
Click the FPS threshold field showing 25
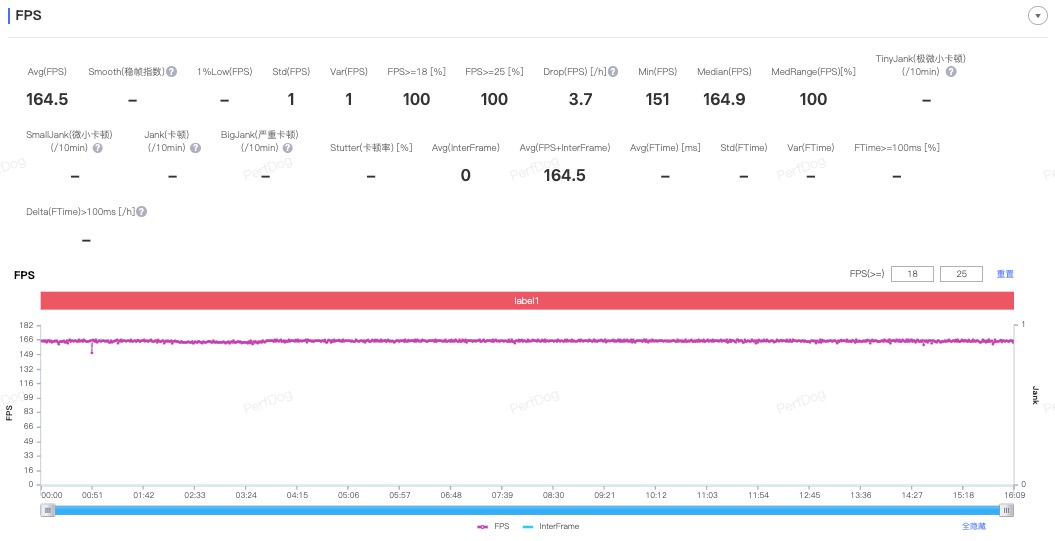point(961,274)
